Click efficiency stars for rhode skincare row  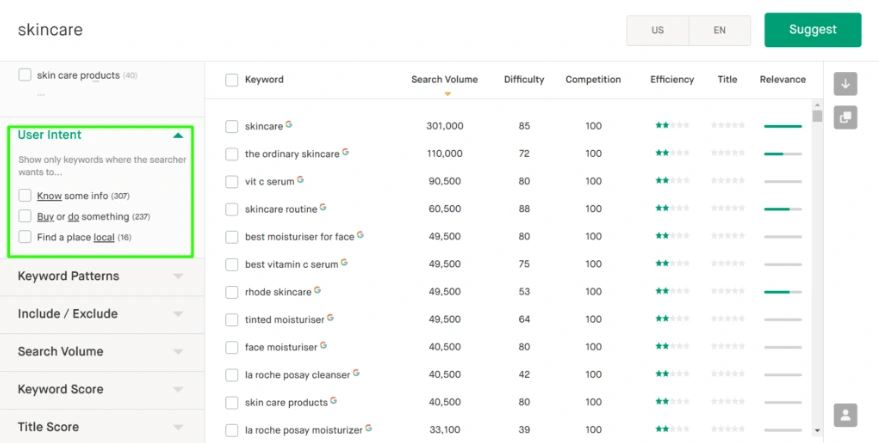click(x=672, y=291)
